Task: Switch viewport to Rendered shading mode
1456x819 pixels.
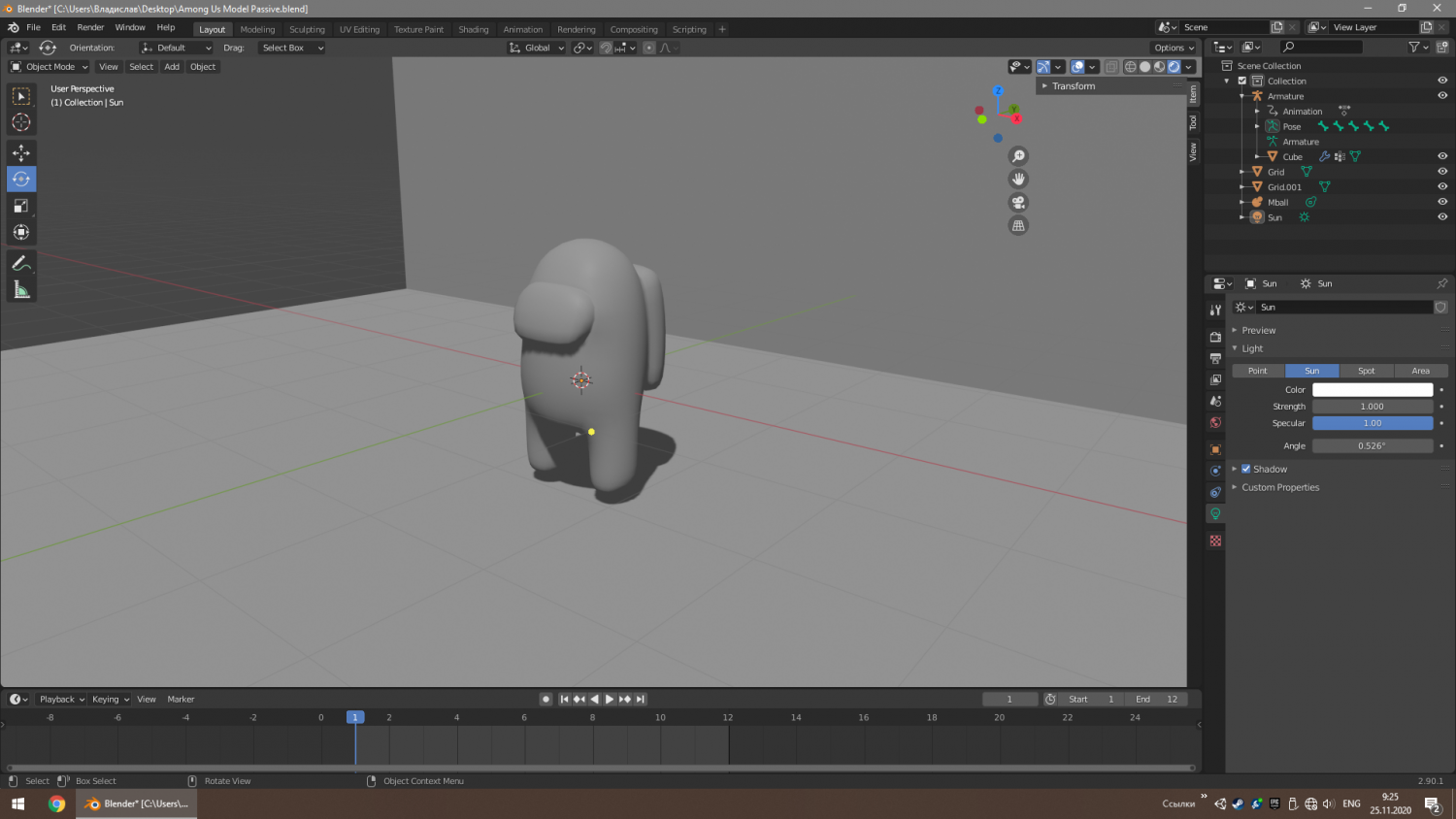Action: click(x=1174, y=66)
